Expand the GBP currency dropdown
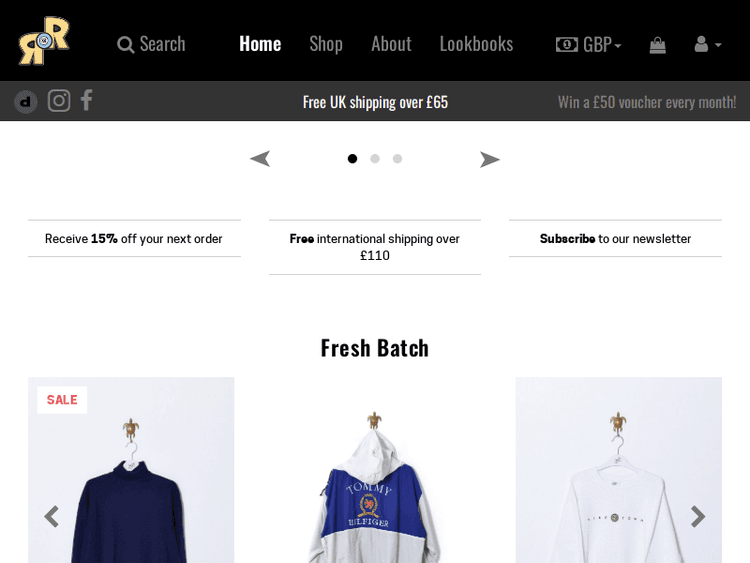 [x=589, y=44]
